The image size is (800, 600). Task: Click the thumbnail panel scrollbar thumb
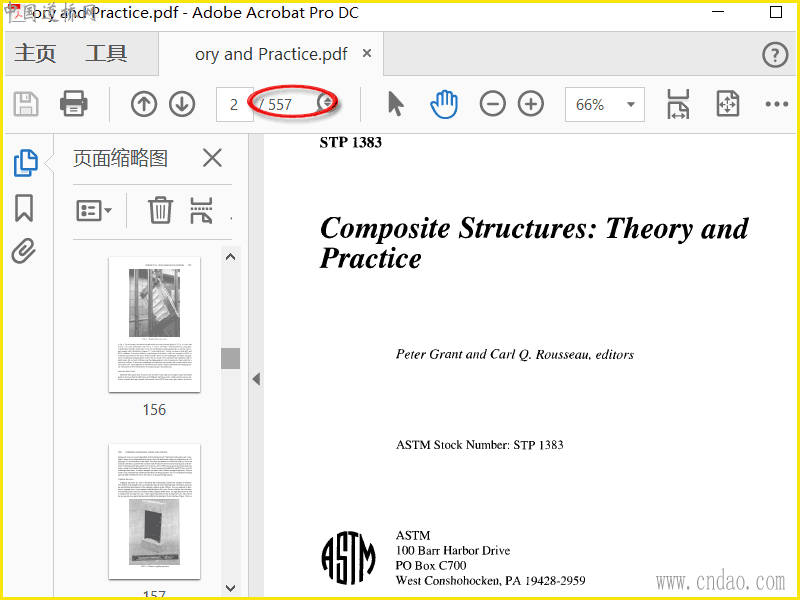(x=231, y=358)
